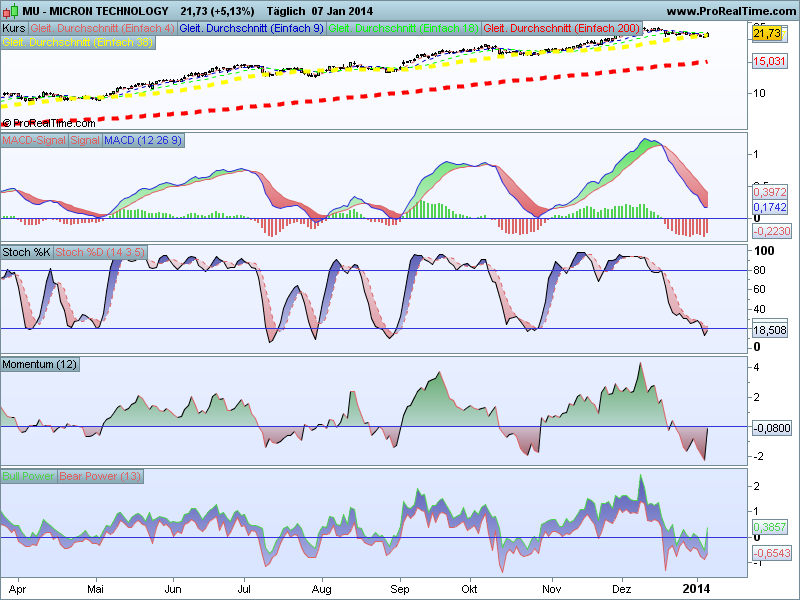
Task: Click Gleit. Durchschnitt (Einfach 200) label
Action: click(561, 28)
